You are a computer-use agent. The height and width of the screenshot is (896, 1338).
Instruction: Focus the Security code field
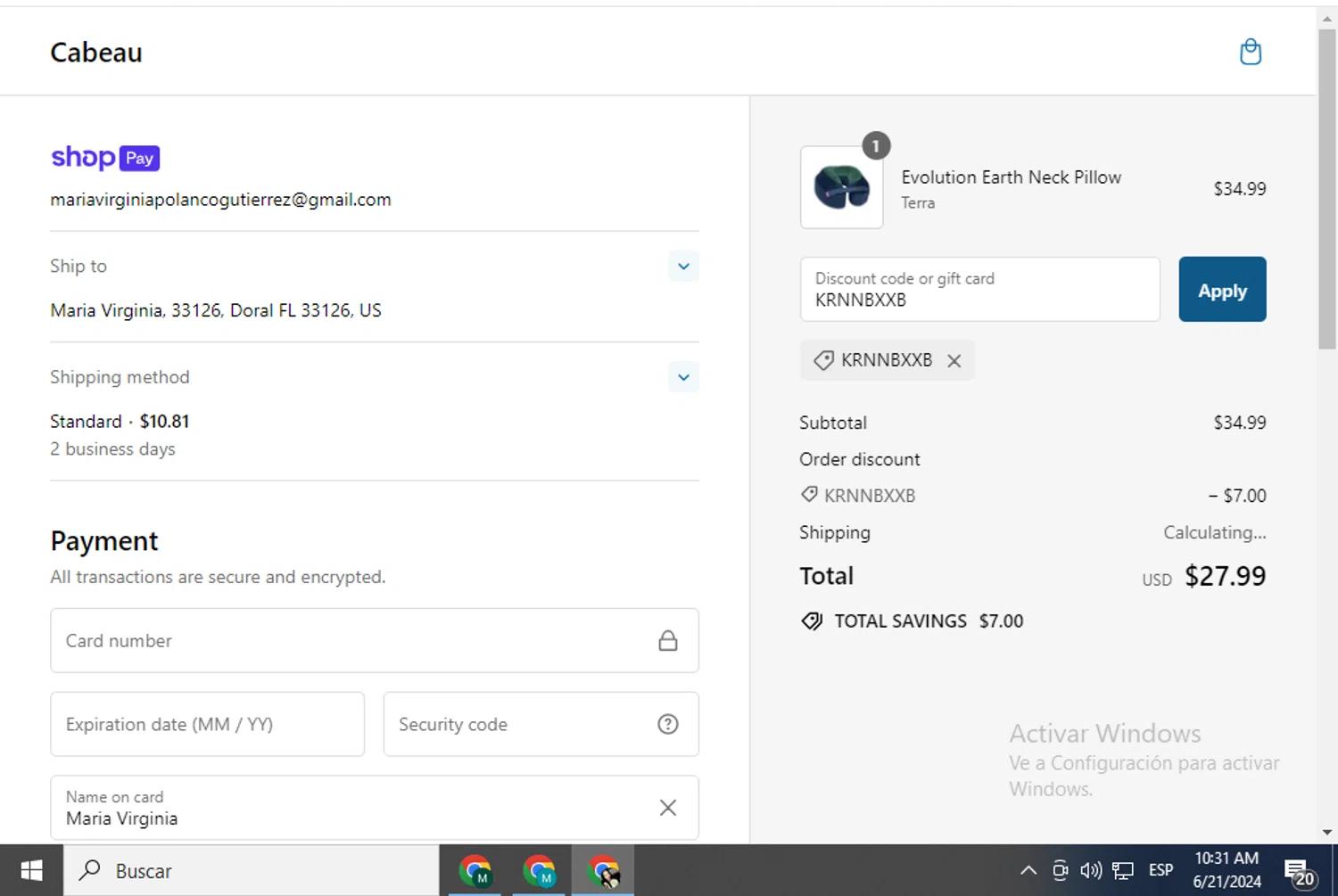(541, 724)
